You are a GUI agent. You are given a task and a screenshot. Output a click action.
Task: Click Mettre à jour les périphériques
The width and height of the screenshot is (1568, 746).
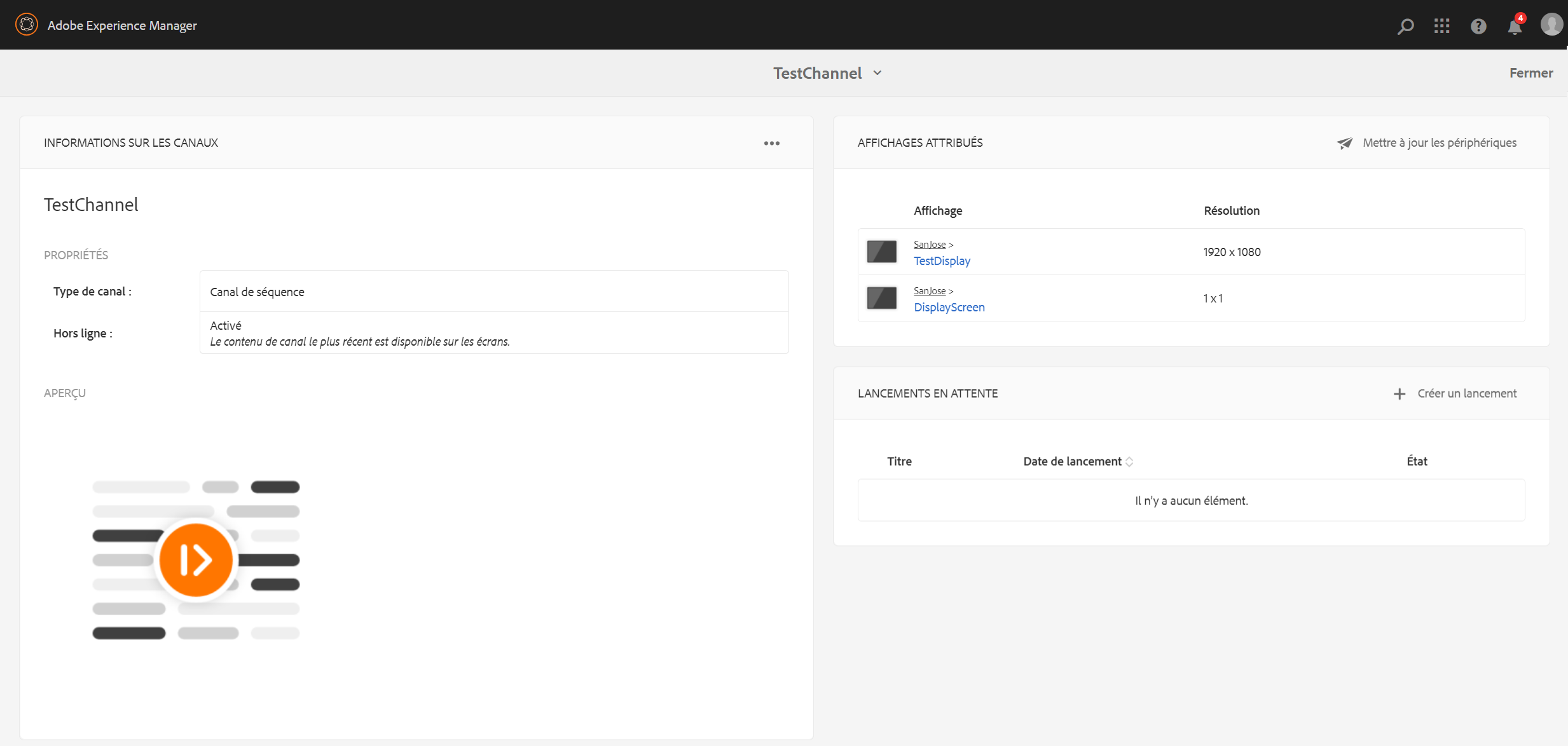pos(1439,143)
